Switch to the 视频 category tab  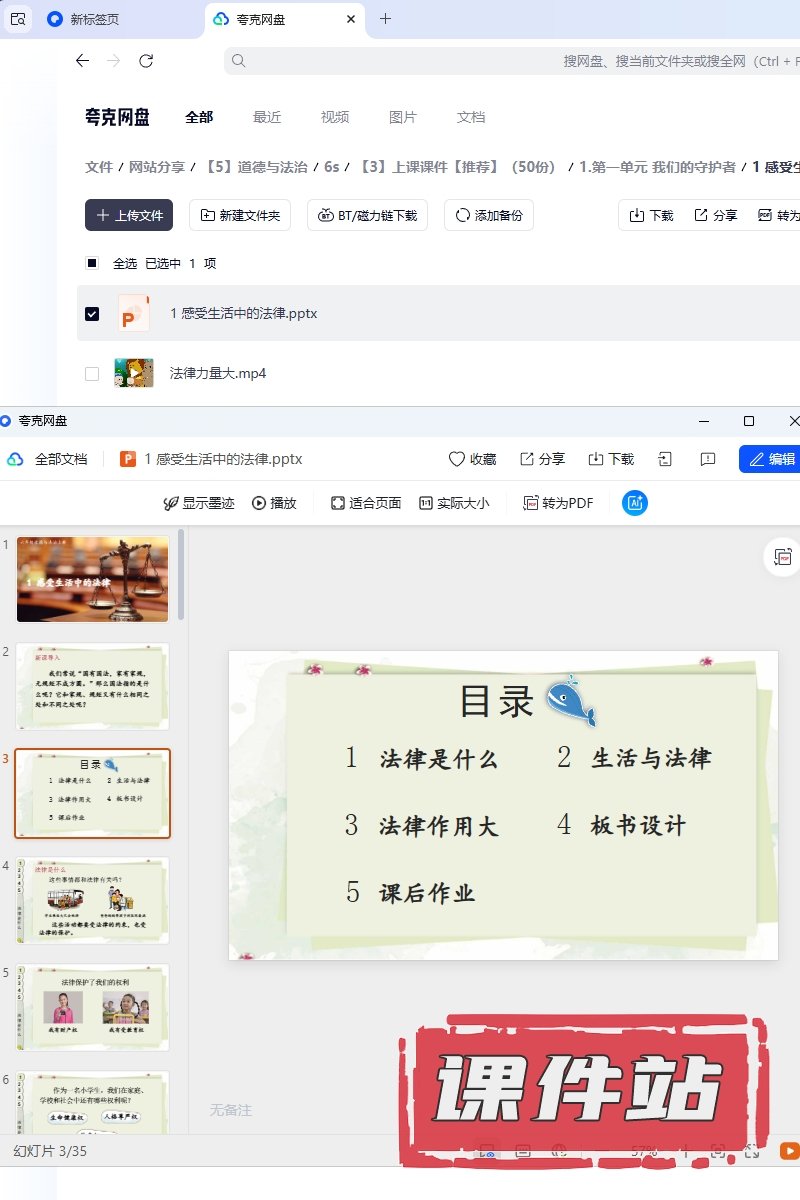pyautogui.click(x=335, y=117)
